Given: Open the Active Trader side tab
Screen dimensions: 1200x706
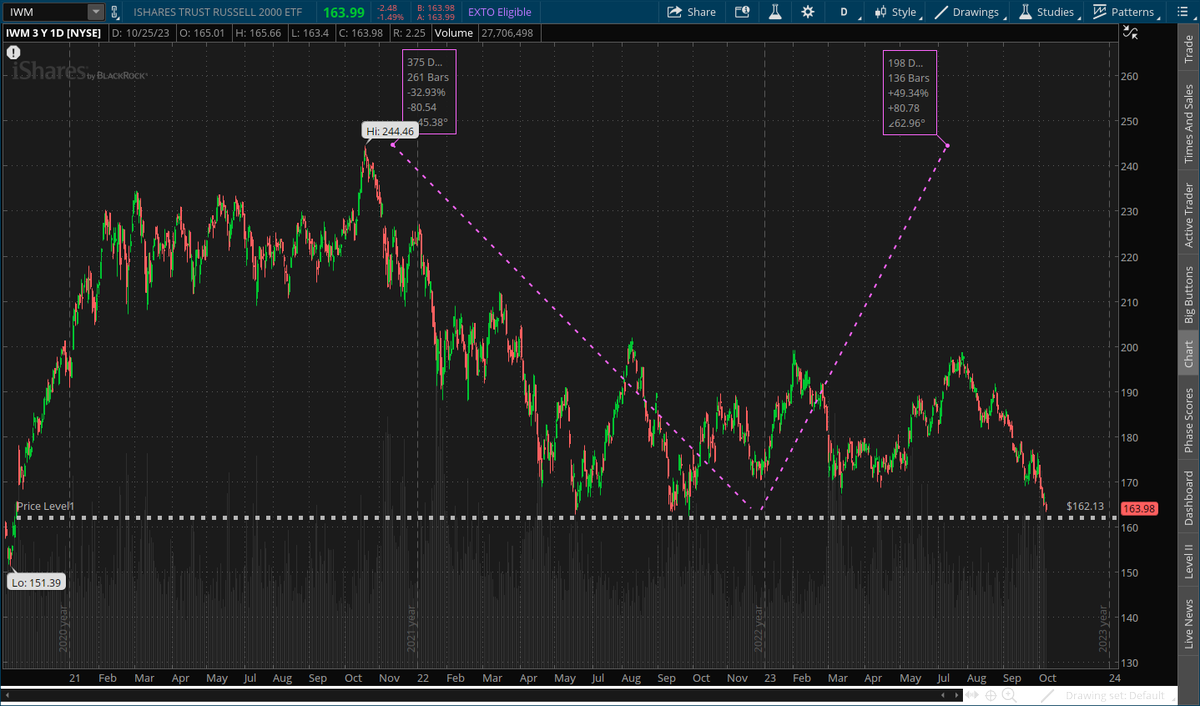Looking at the screenshot, I should (1188, 214).
